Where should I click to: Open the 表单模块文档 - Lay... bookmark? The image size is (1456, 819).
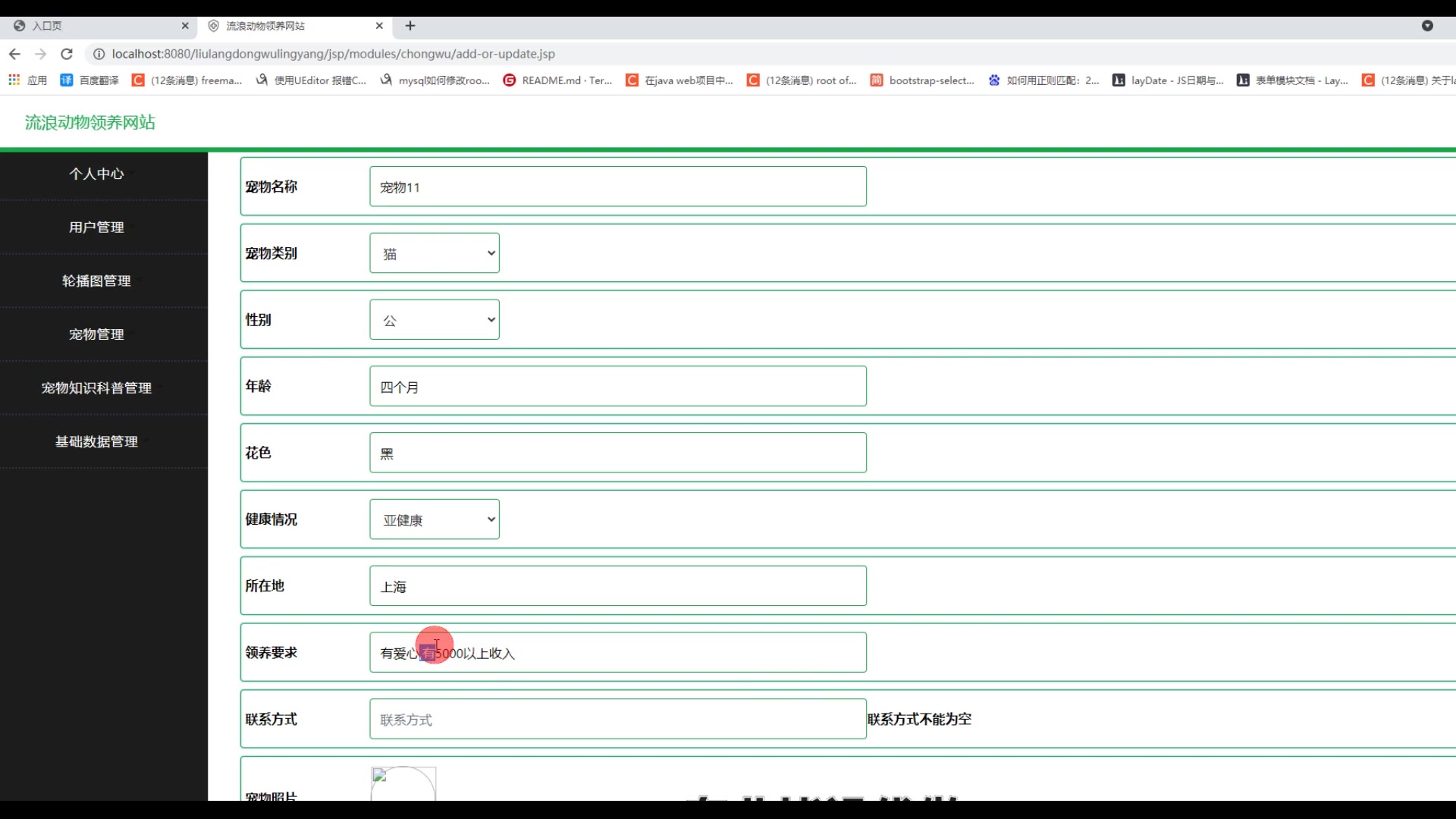[1293, 80]
